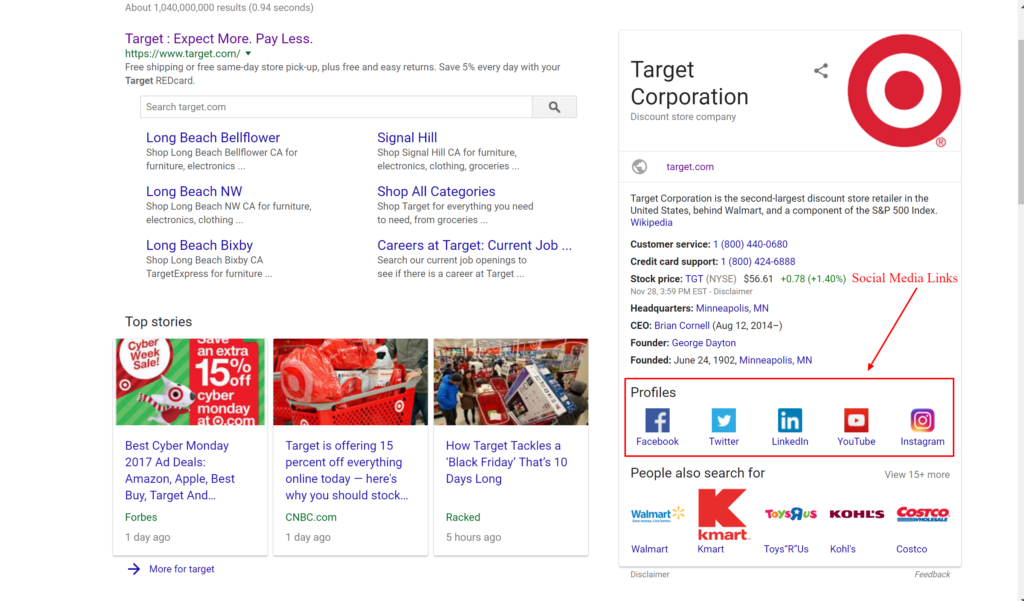Click the Search target.com input field
This screenshot has height=601, width=1024.
pyautogui.click(x=336, y=107)
